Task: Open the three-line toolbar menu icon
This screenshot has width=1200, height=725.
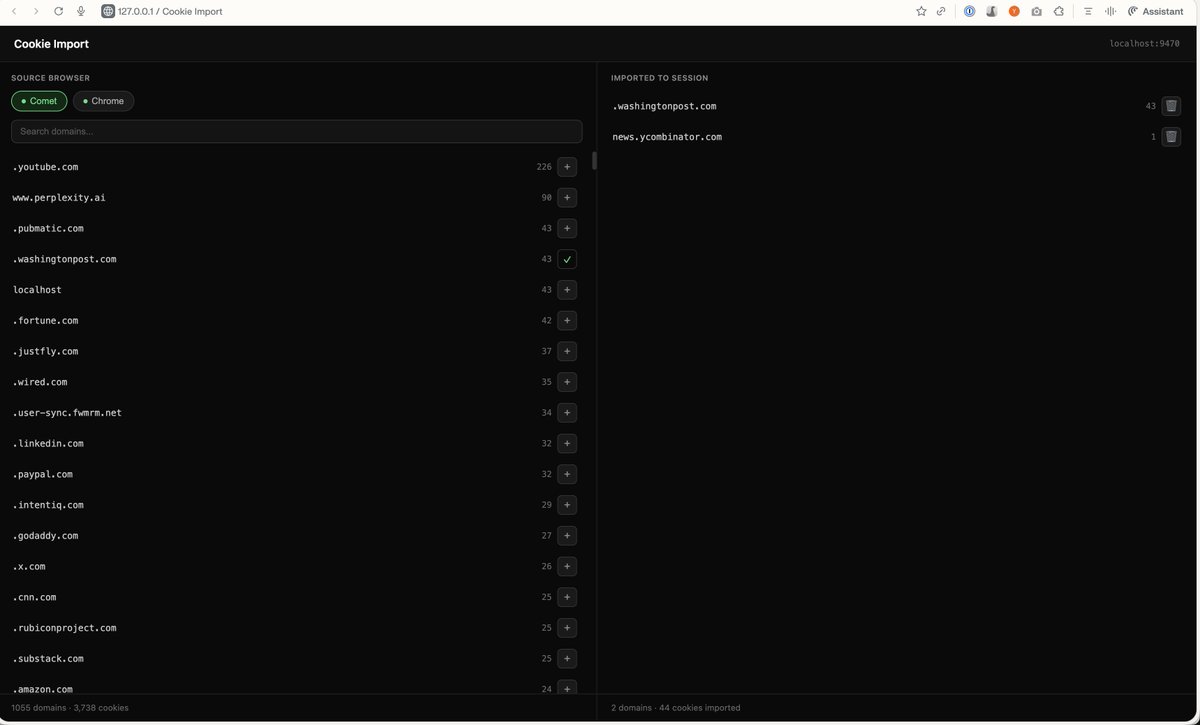Action: 1088,11
